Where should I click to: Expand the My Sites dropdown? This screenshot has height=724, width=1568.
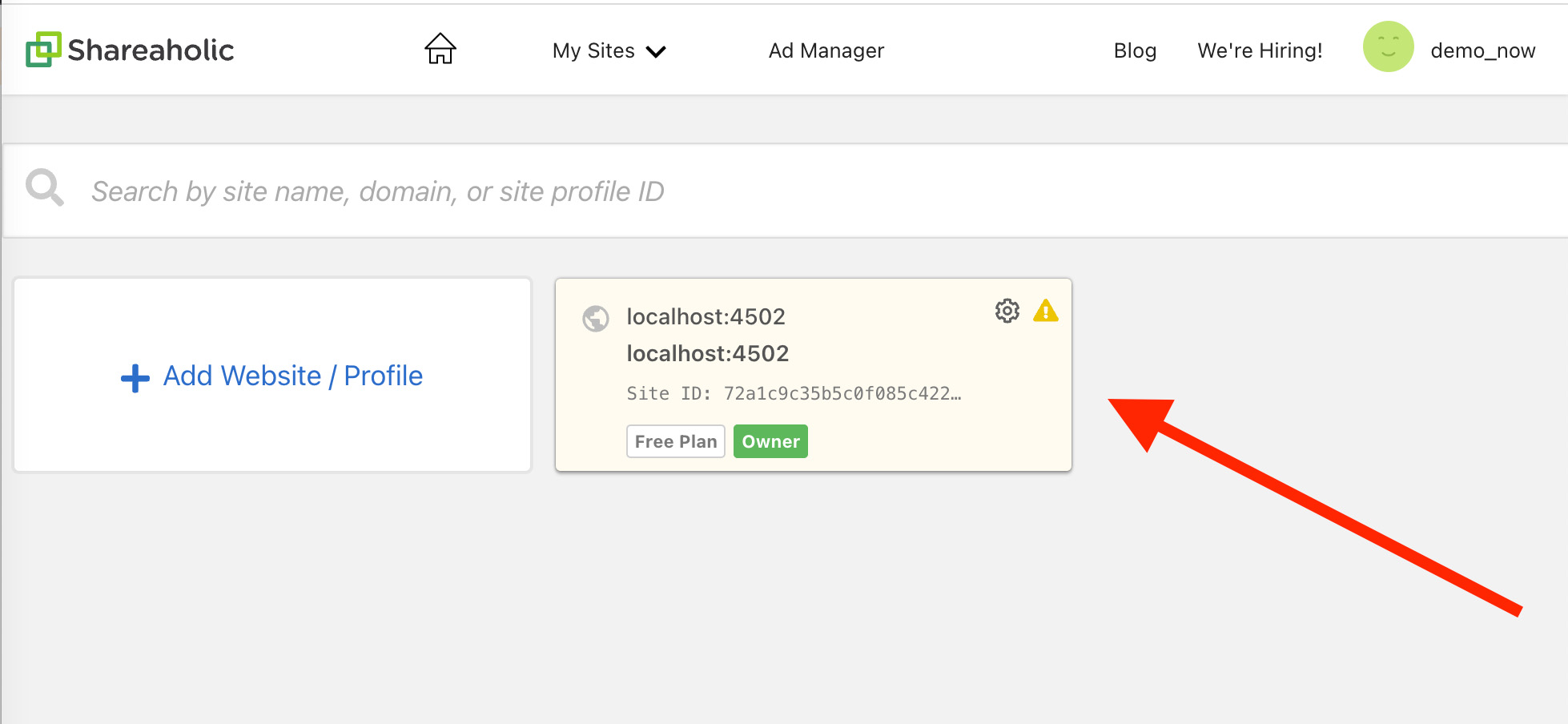(609, 51)
